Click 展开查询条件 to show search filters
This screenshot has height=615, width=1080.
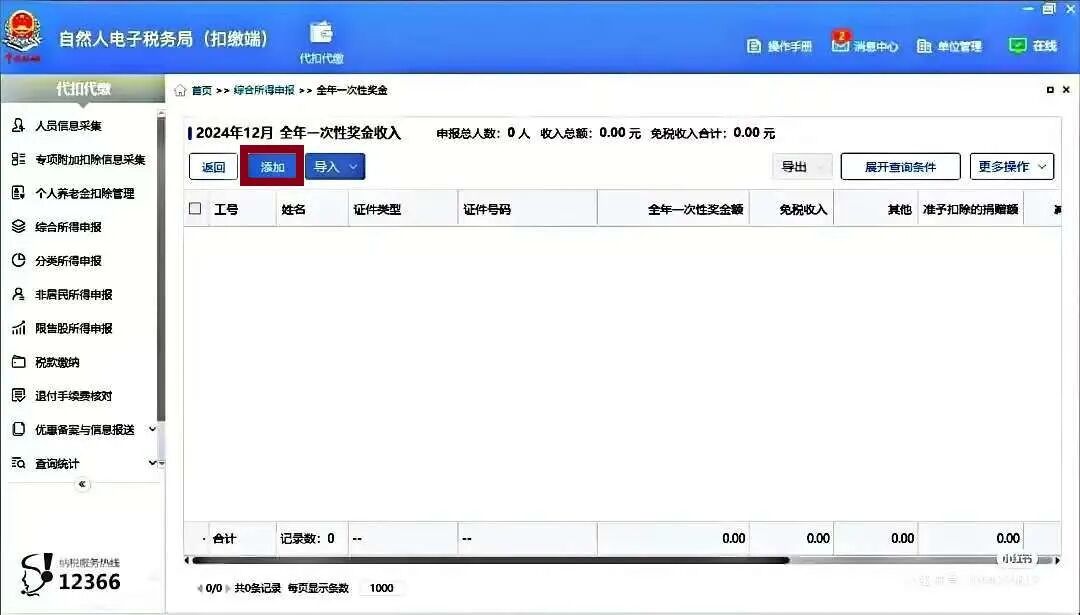[898, 166]
